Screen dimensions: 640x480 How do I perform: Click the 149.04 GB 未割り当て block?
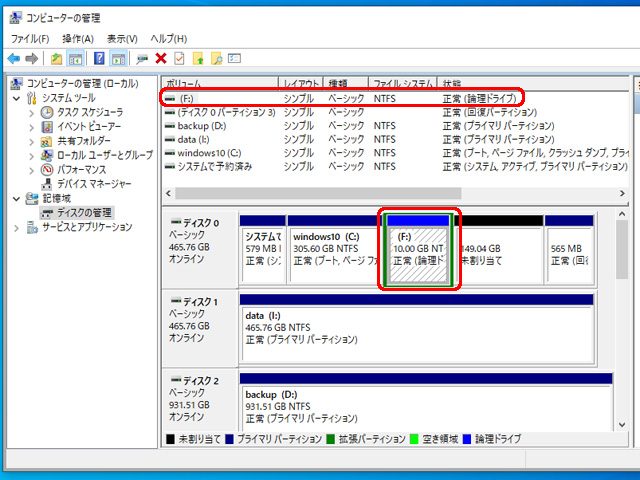click(x=499, y=249)
